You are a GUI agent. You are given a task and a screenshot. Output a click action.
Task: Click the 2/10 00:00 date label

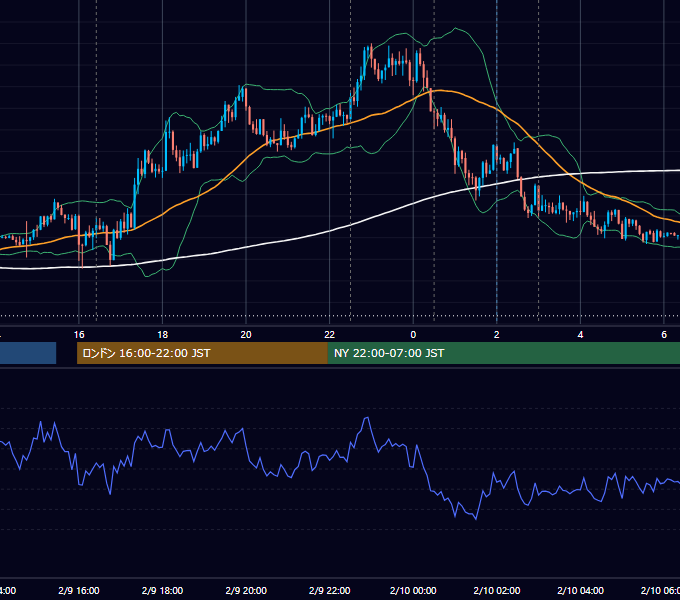click(x=413, y=590)
